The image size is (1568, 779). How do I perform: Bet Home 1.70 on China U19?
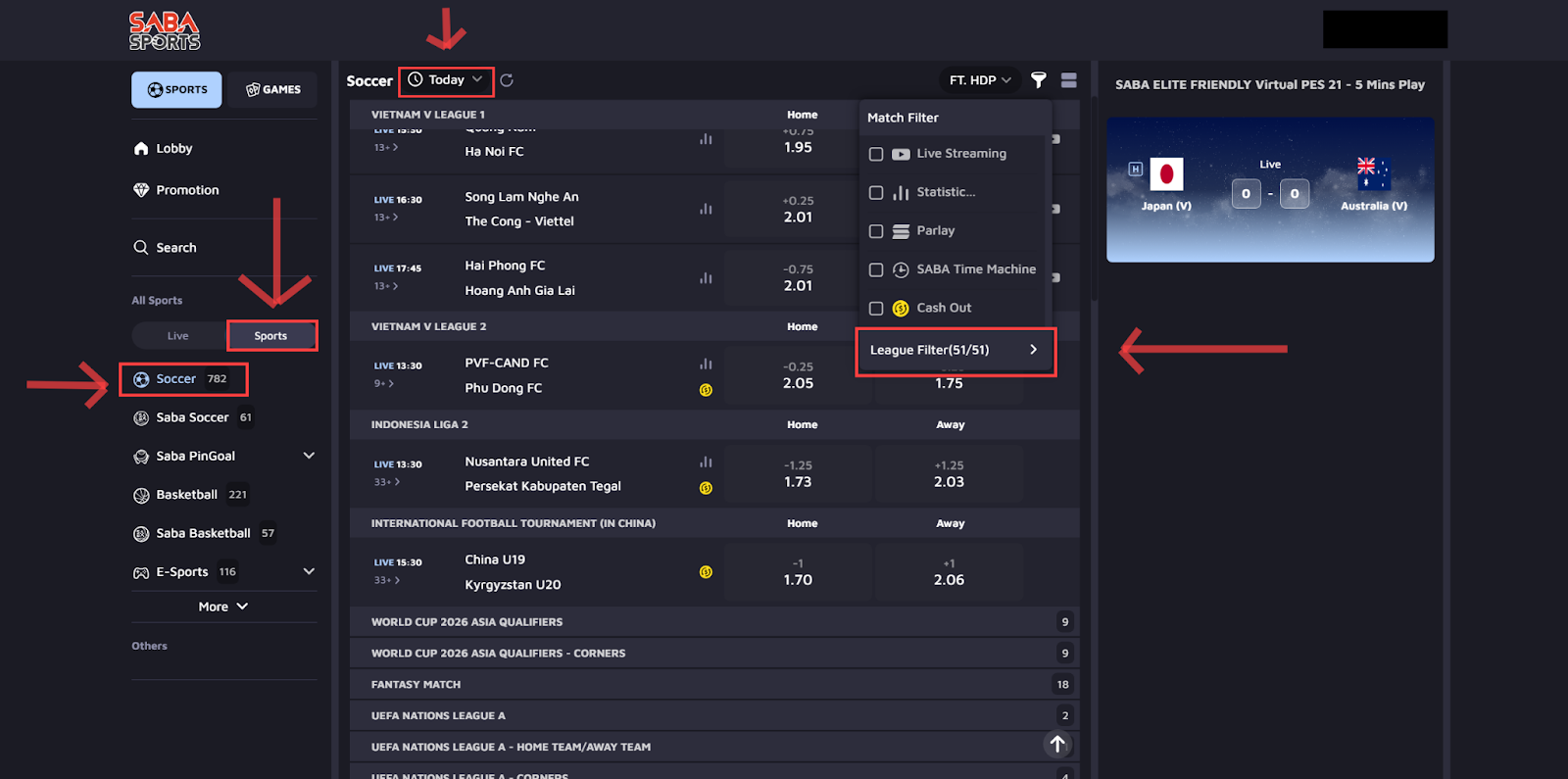[798, 572]
